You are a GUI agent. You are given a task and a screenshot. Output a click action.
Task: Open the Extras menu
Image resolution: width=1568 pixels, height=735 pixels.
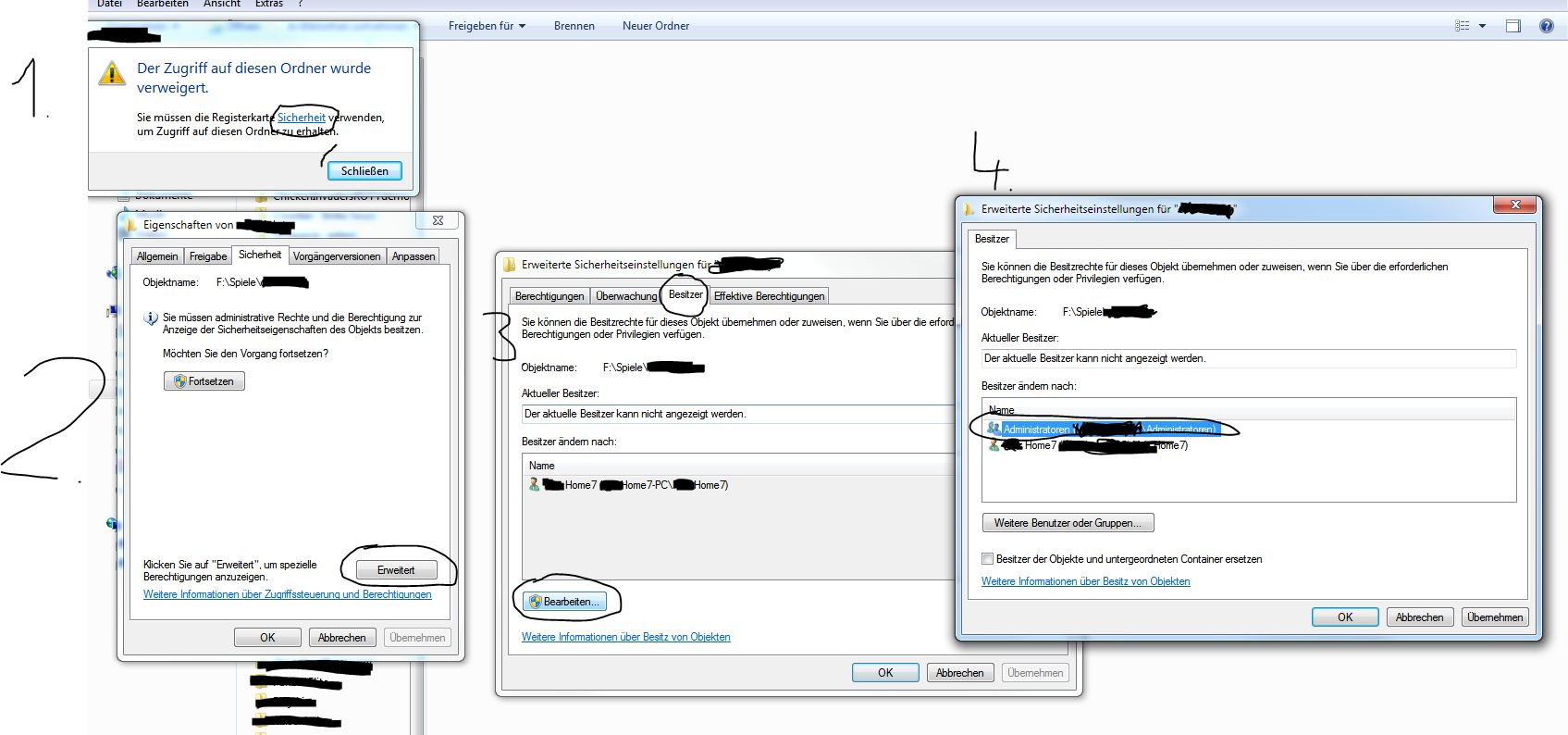point(269,4)
